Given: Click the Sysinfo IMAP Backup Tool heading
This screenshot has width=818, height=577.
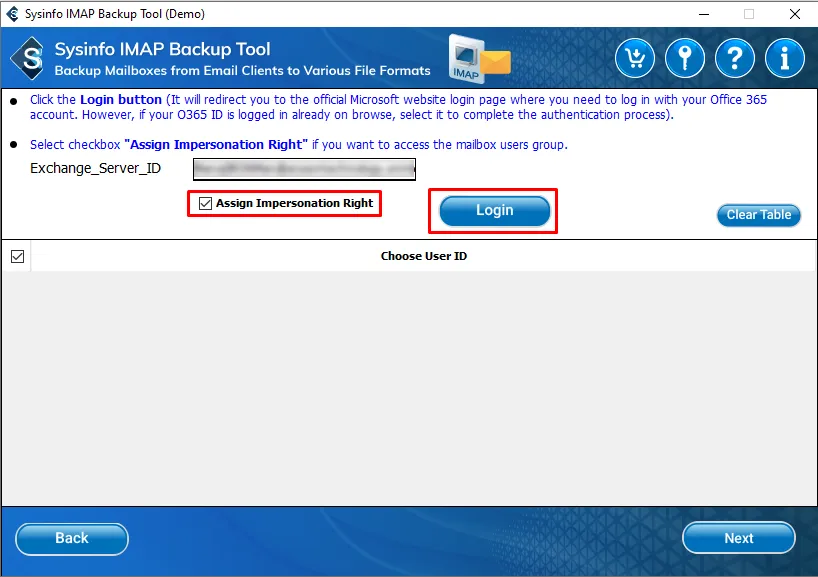Looking at the screenshot, I should pyautogui.click(x=162, y=49).
